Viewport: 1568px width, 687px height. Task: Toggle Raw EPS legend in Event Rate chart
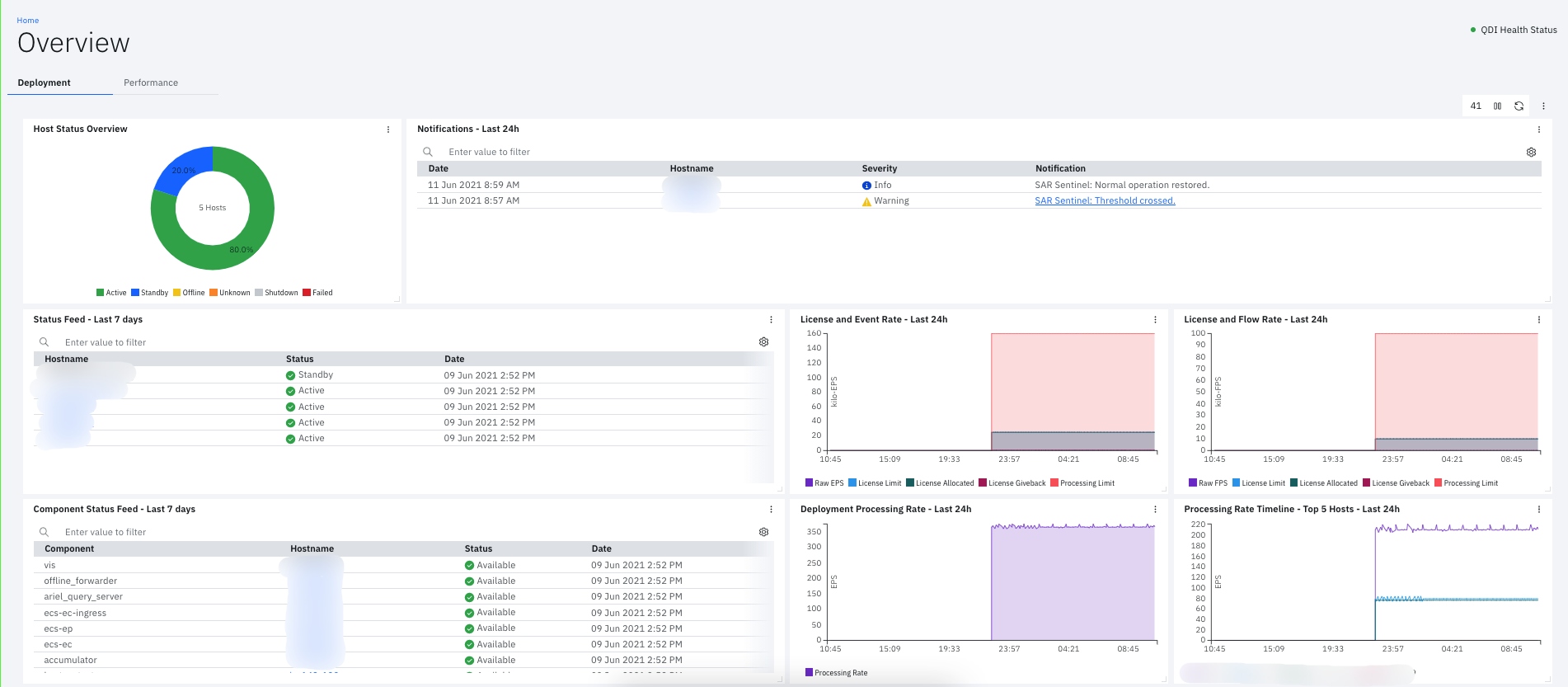point(824,483)
